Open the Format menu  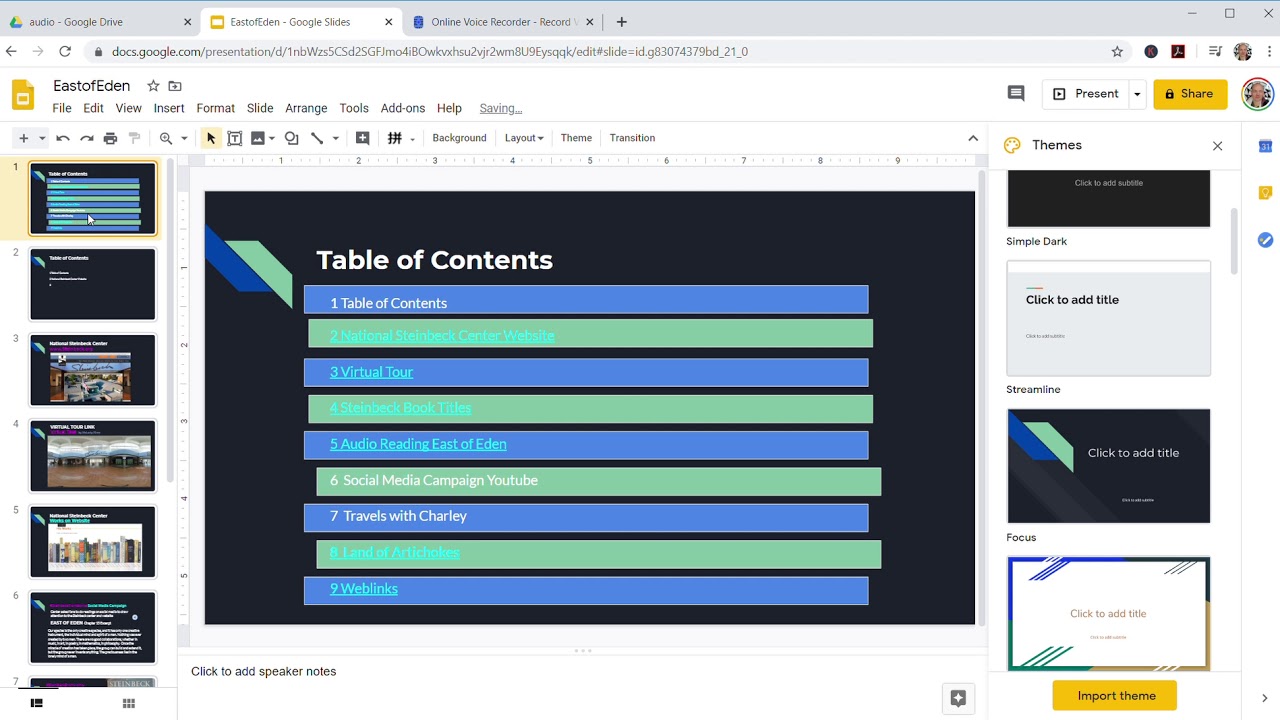point(215,108)
